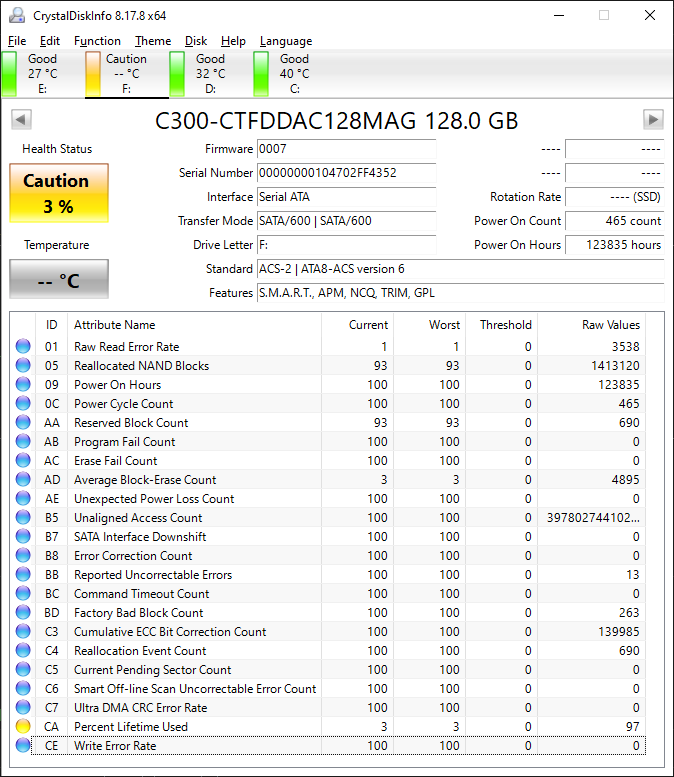Click the Transfer Mode SATA/600 field
Viewport: 674px width, 777px height.
pos(346,221)
